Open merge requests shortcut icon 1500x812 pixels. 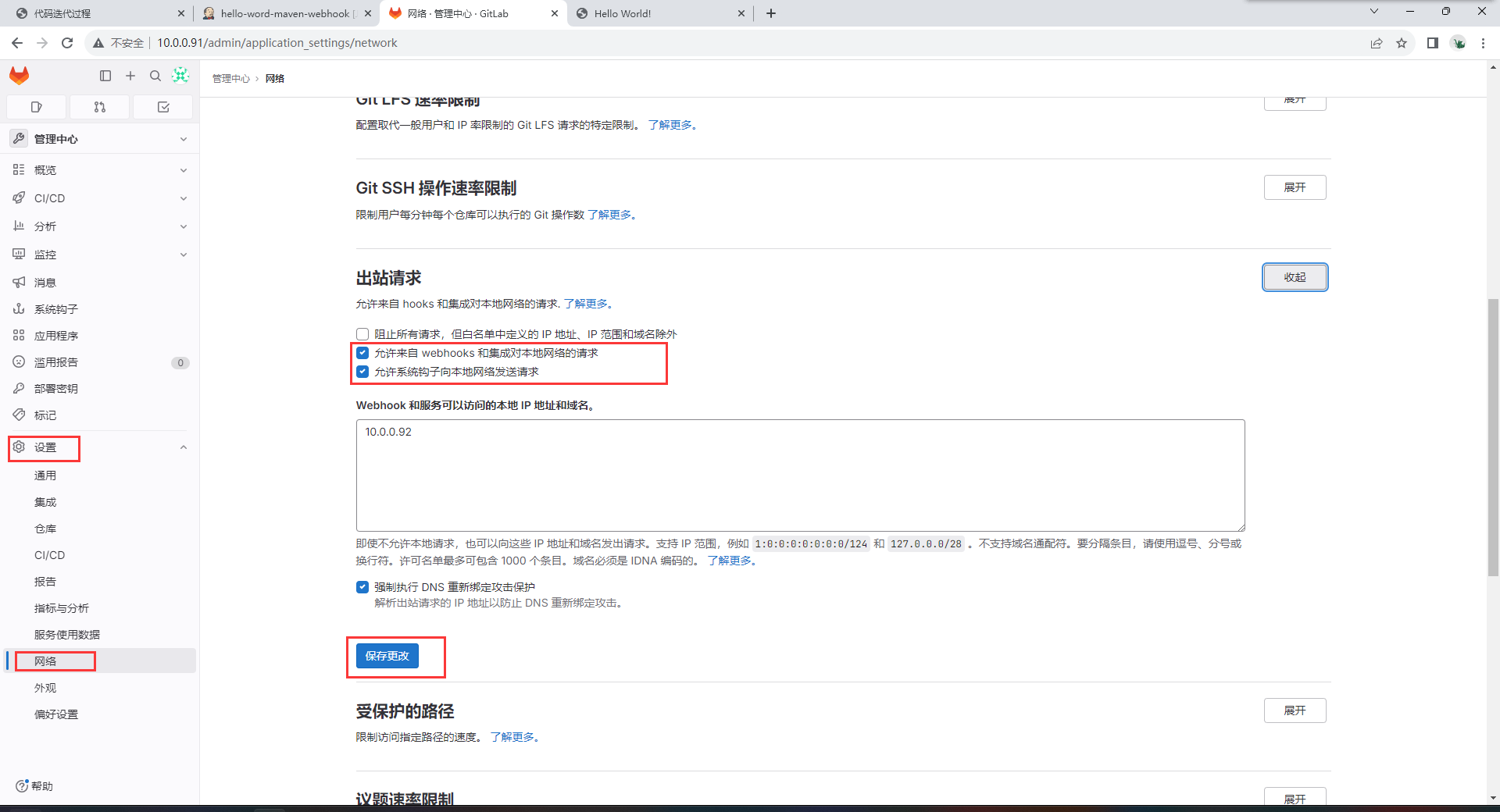click(100, 107)
